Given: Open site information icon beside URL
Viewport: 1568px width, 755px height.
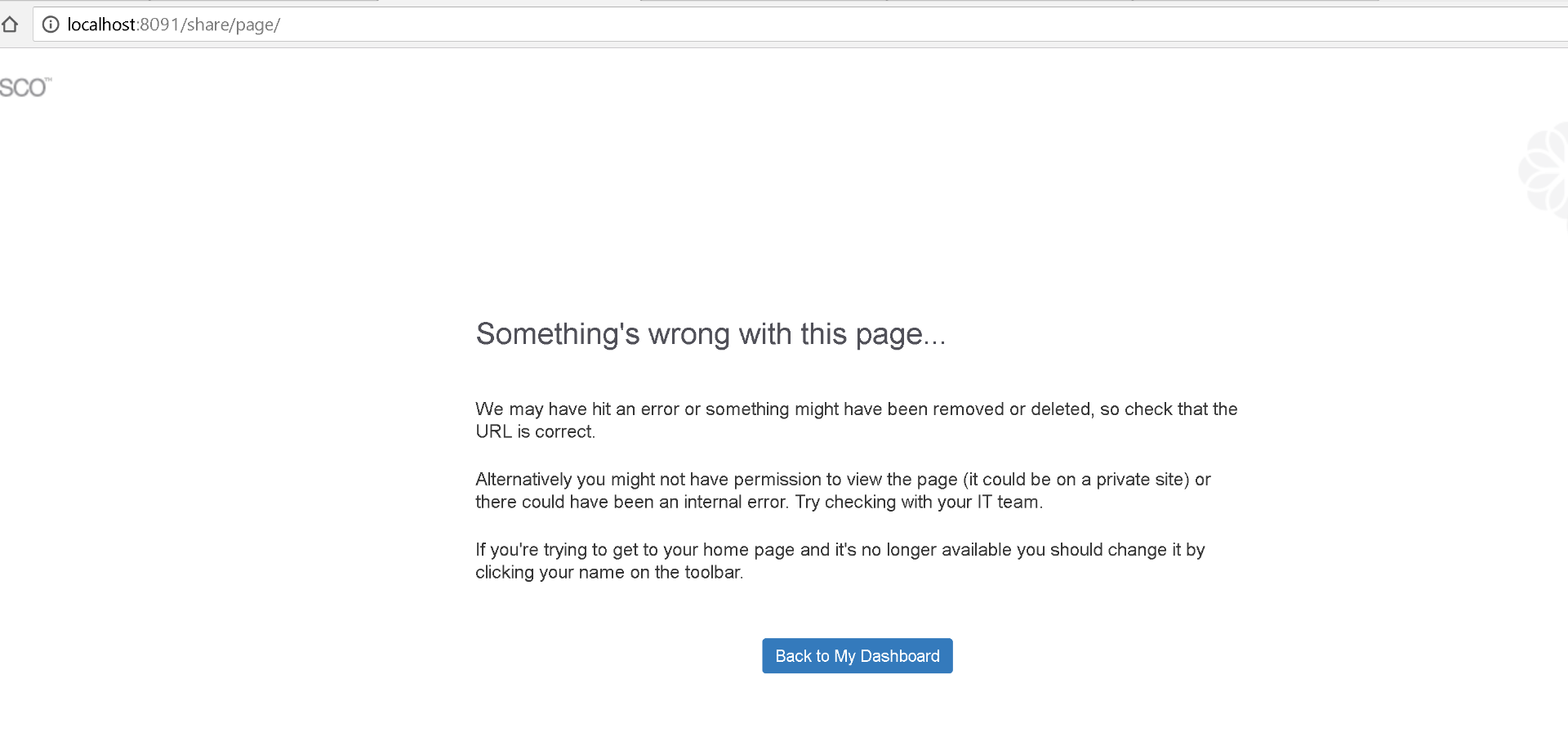Looking at the screenshot, I should pyautogui.click(x=51, y=25).
